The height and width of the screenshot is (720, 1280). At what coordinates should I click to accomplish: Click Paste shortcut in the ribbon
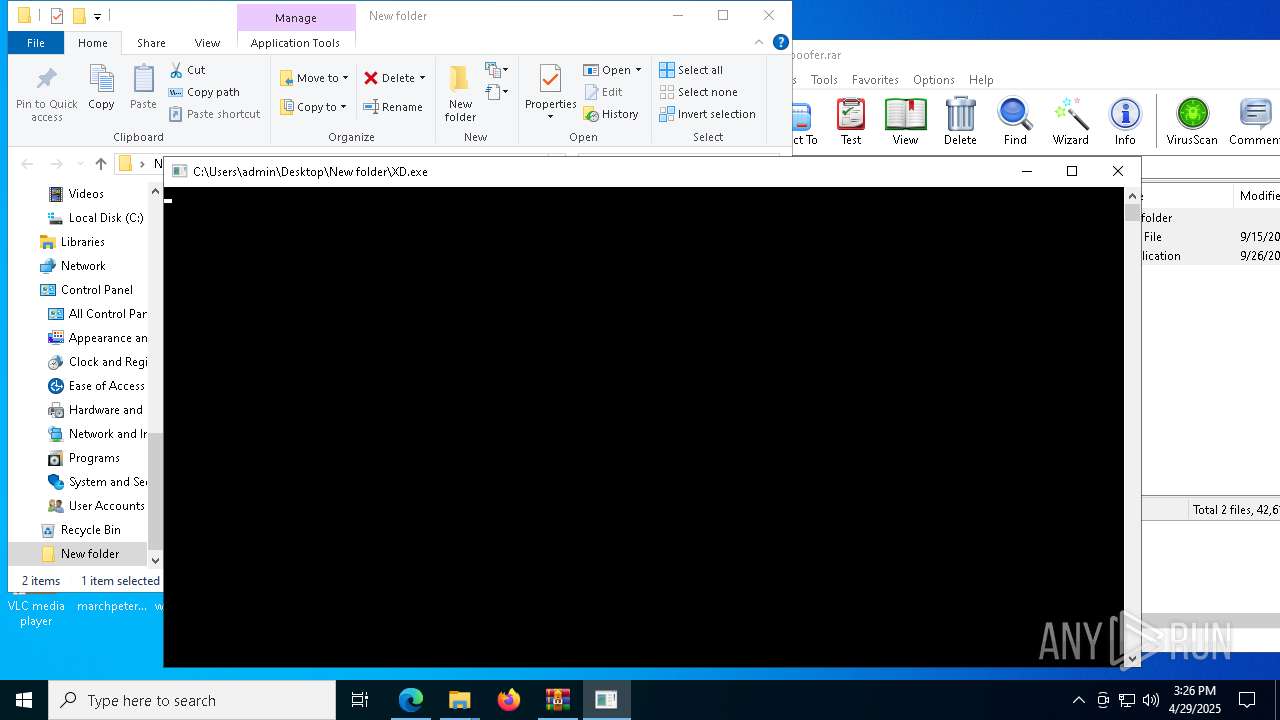click(215, 114)
